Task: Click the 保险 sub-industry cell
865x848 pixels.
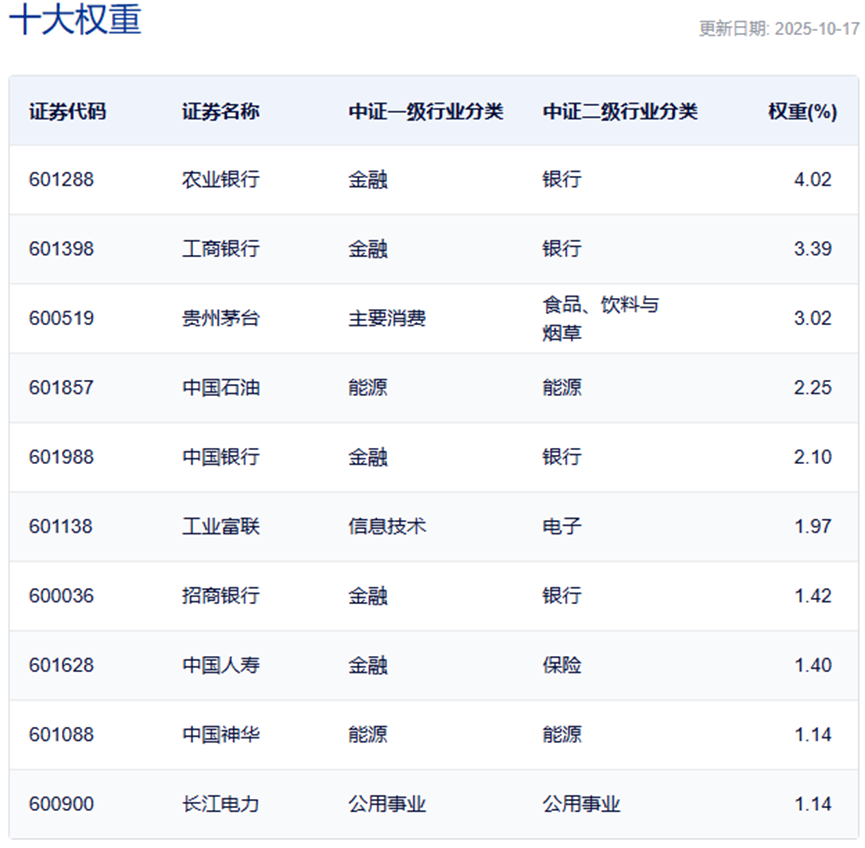Action: pyautogui.click(x=562, y=666)
